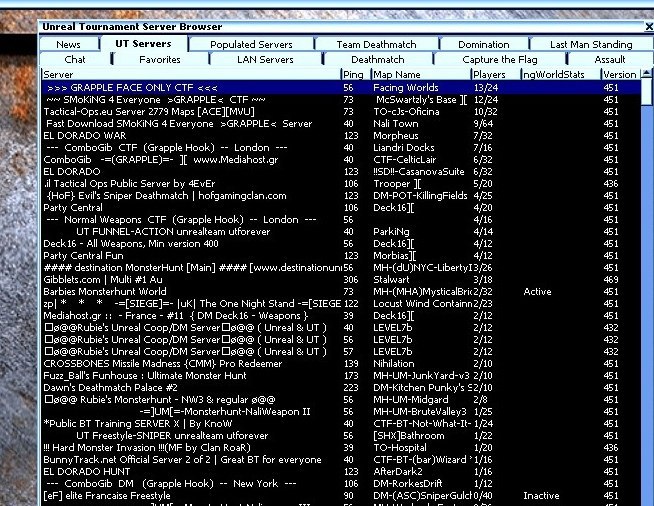This screenshot has width=654, height=506.
Task: Open the Capture the Flag tab
Action: tap(500, 60)
